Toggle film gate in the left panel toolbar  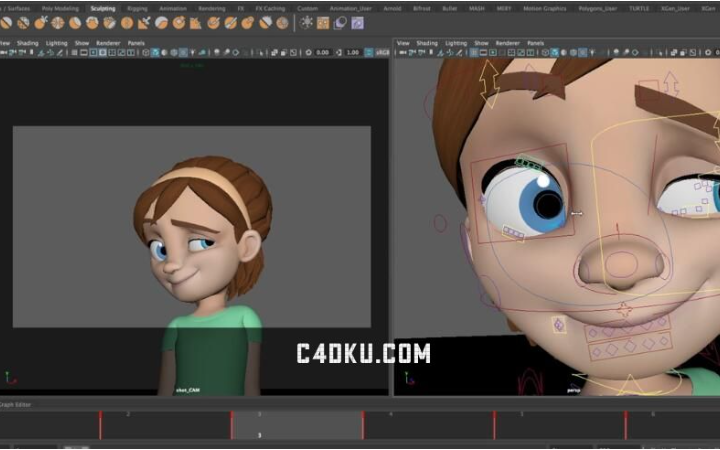(x=84, y=52)
